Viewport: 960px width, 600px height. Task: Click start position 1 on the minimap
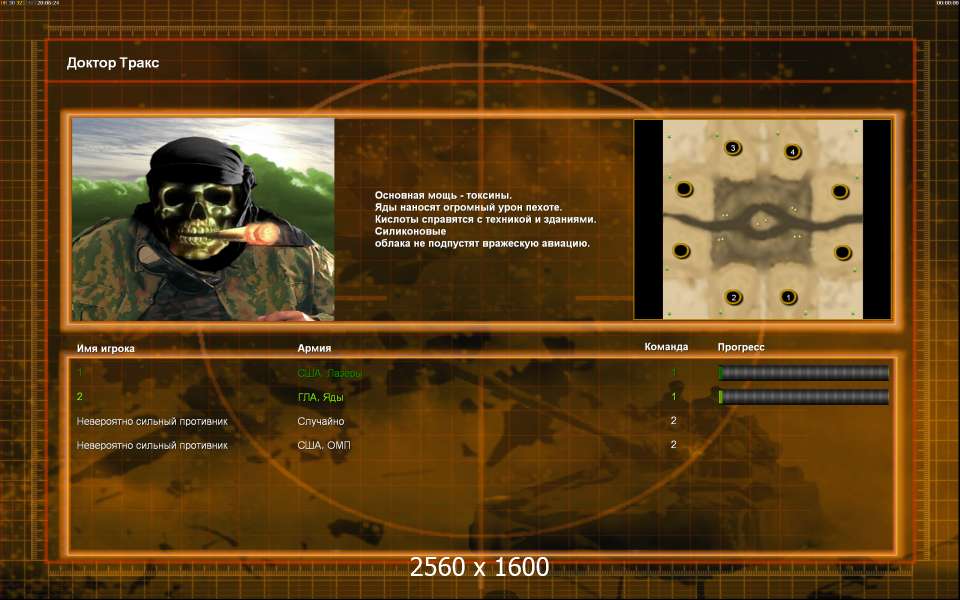pyautogui.click(x=789, y=297)
